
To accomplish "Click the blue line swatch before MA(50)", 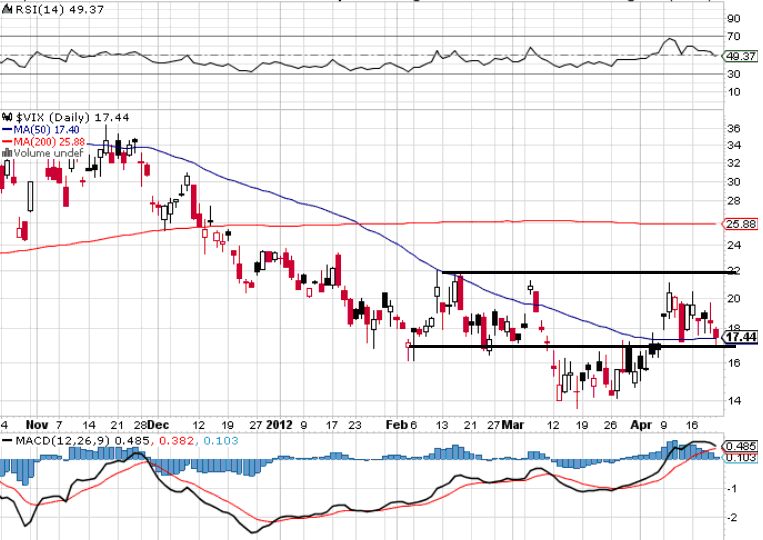I will point(7,130).
